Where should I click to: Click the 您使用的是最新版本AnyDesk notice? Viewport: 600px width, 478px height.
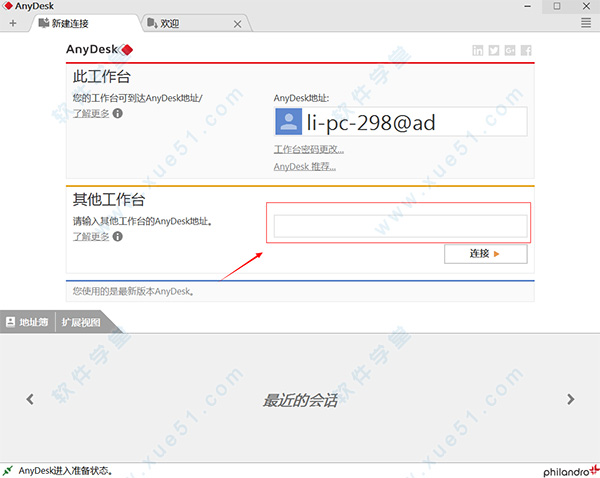point(133,292)
